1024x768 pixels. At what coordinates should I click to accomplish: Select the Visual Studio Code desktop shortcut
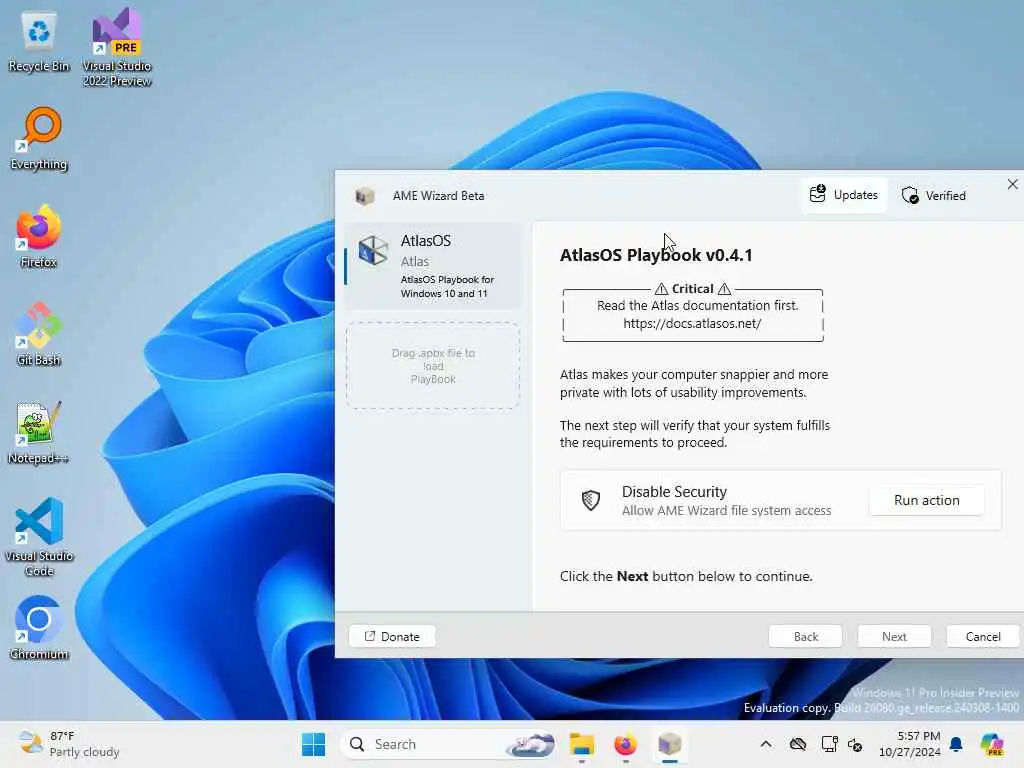pos(39,537)
